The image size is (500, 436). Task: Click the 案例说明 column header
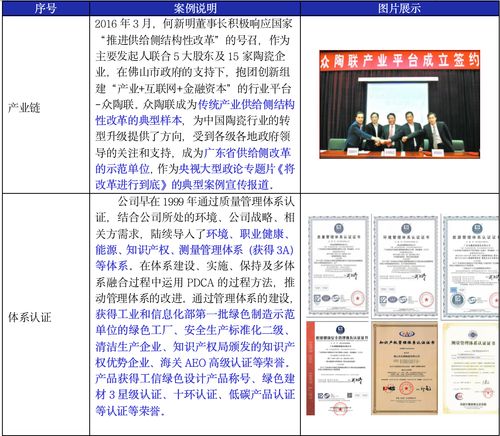coord(195,8)
